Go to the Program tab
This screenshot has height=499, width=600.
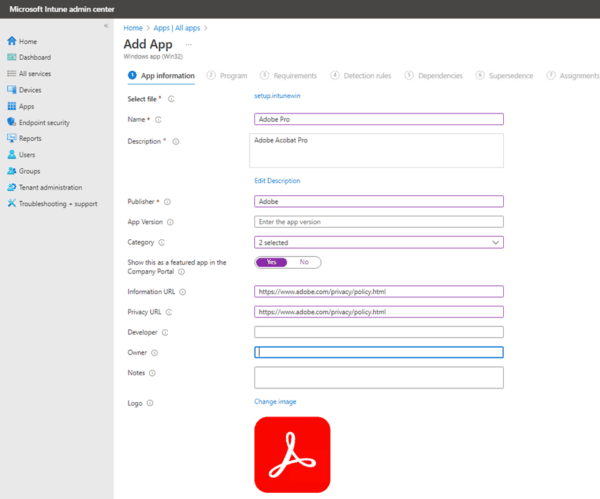click(x=227, y=76)
